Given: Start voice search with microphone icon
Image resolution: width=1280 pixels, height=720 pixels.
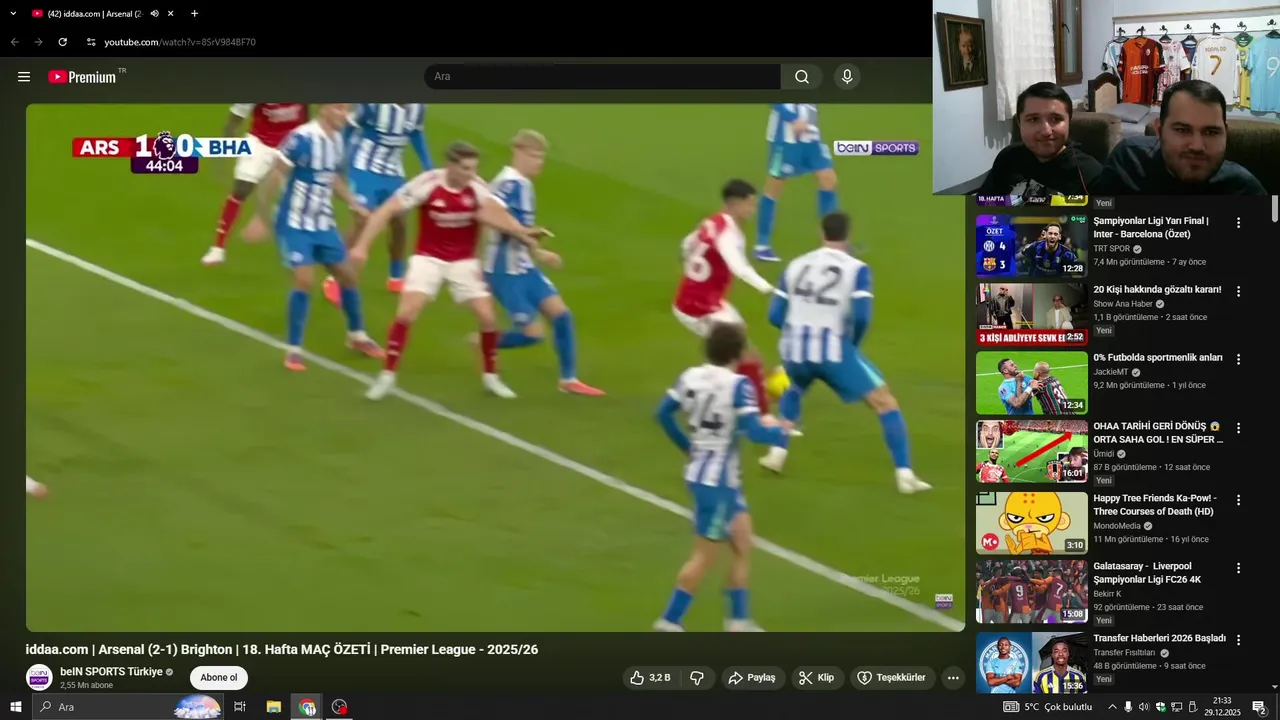Looking at the screenshot, I should click(847, 77).
